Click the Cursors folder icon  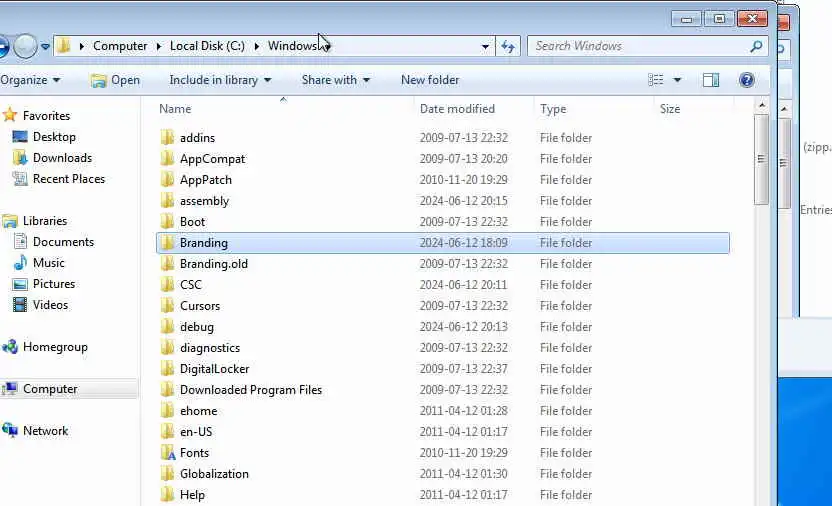[x=167, y=306]
